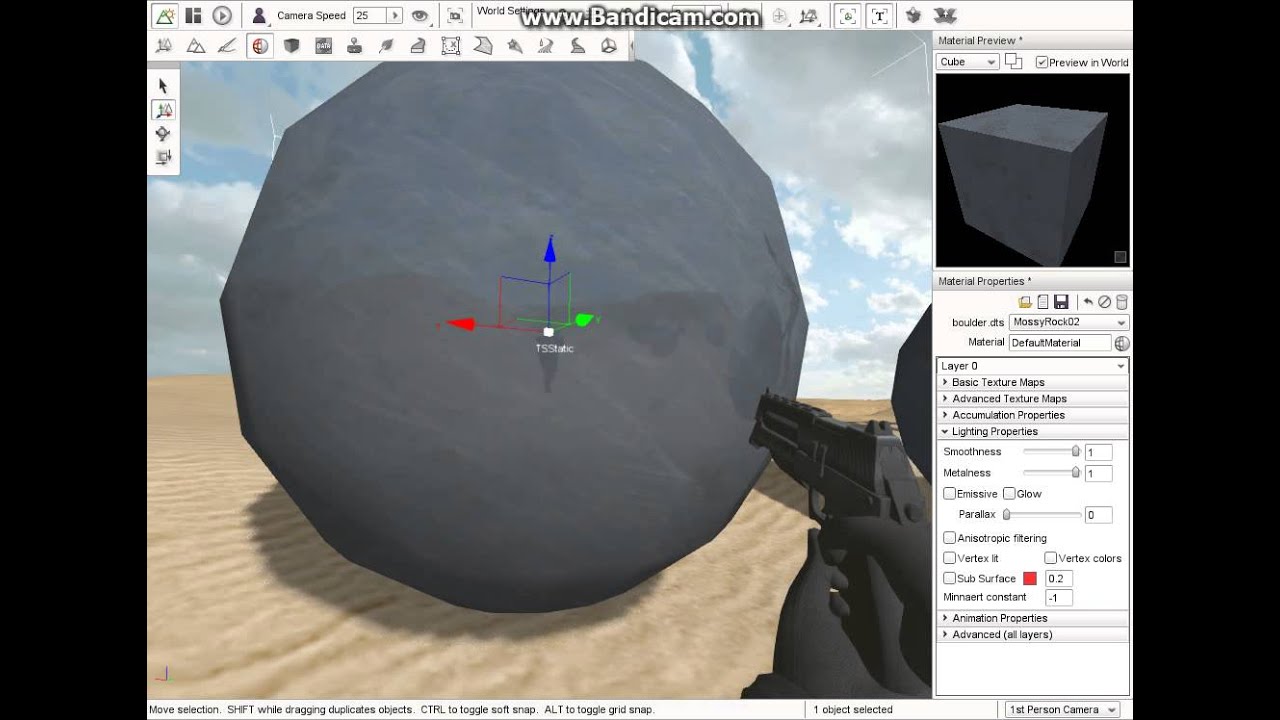Toggle Preview in World checkbox
Image resolution: width=1280 pixels, height=720 pixels.
[1042, 62]
